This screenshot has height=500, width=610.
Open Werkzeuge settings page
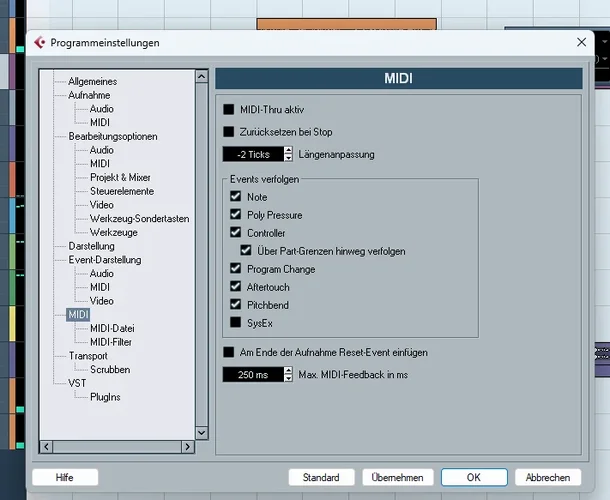pos(114,232)
